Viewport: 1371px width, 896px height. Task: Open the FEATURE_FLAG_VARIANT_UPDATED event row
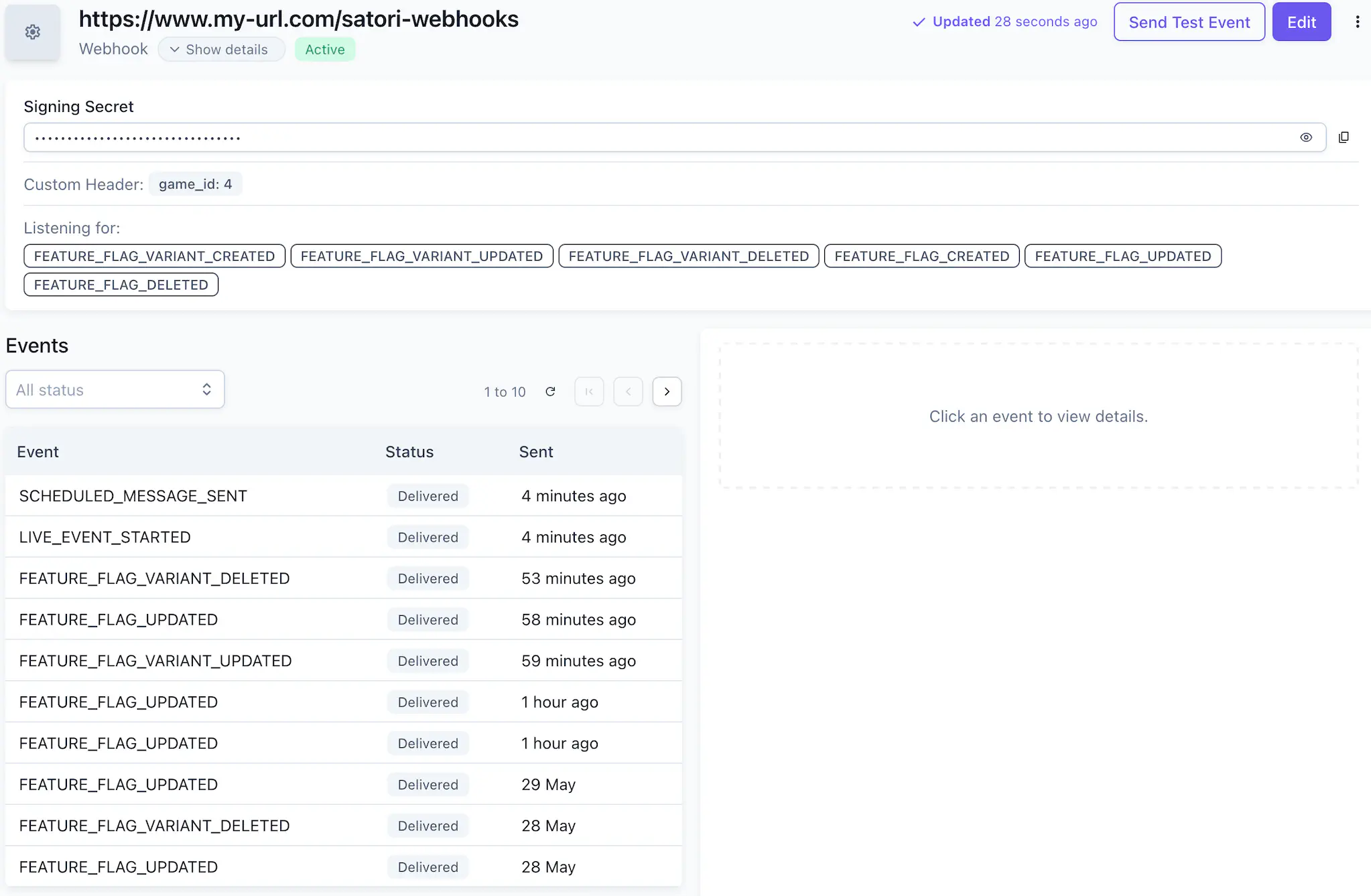coord(344,661)
